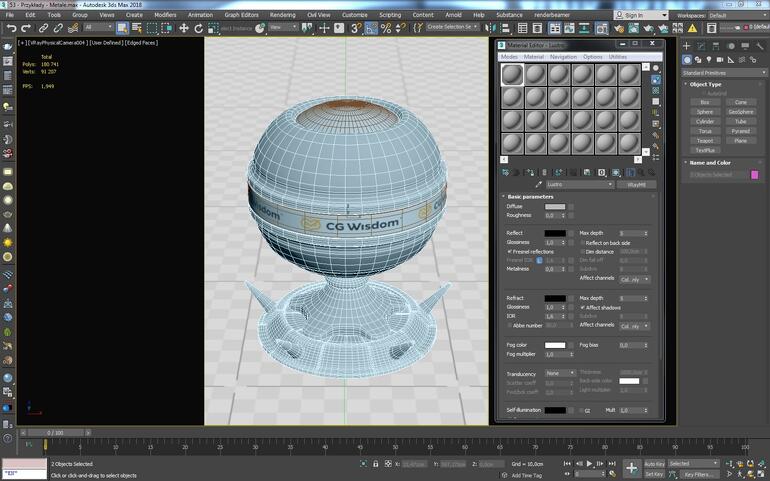770x481 pixels.
Task: Open the Graph Editors menu
Action: tap(242, 15)
